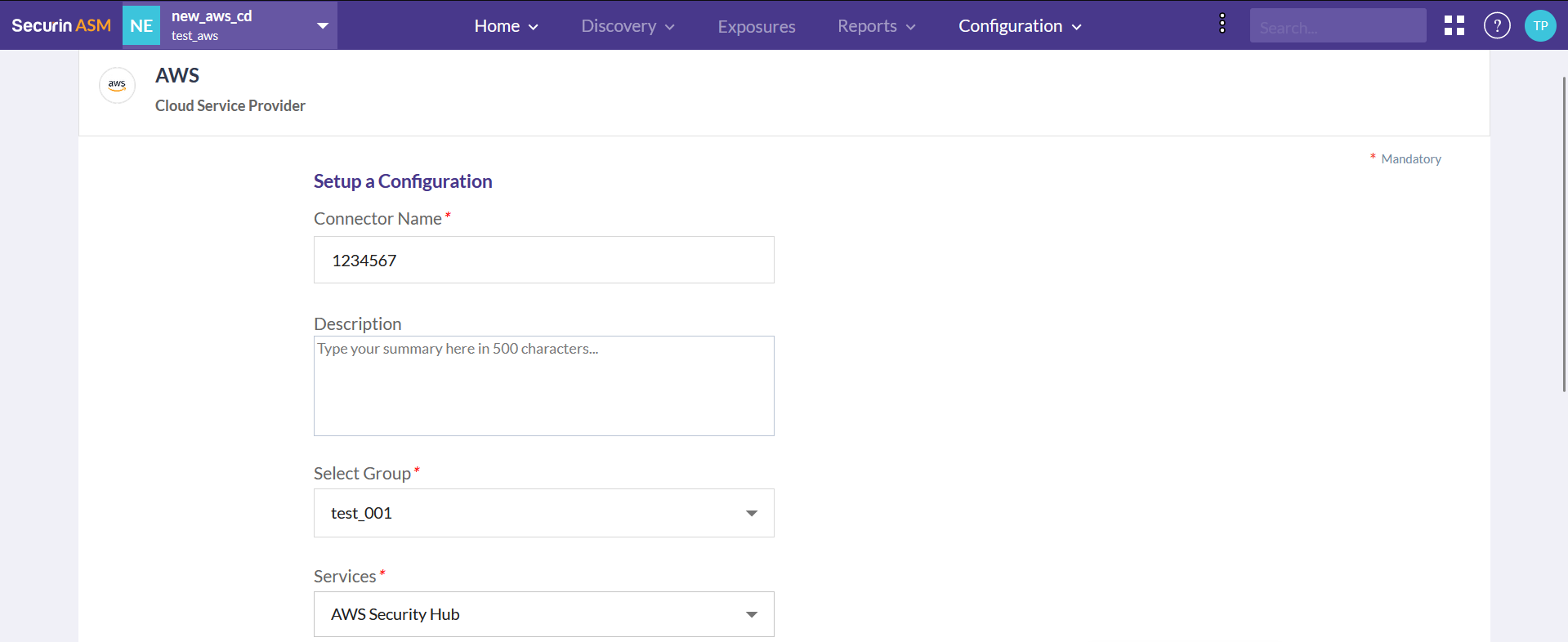Go to the Exposures page

coord(757,26)
